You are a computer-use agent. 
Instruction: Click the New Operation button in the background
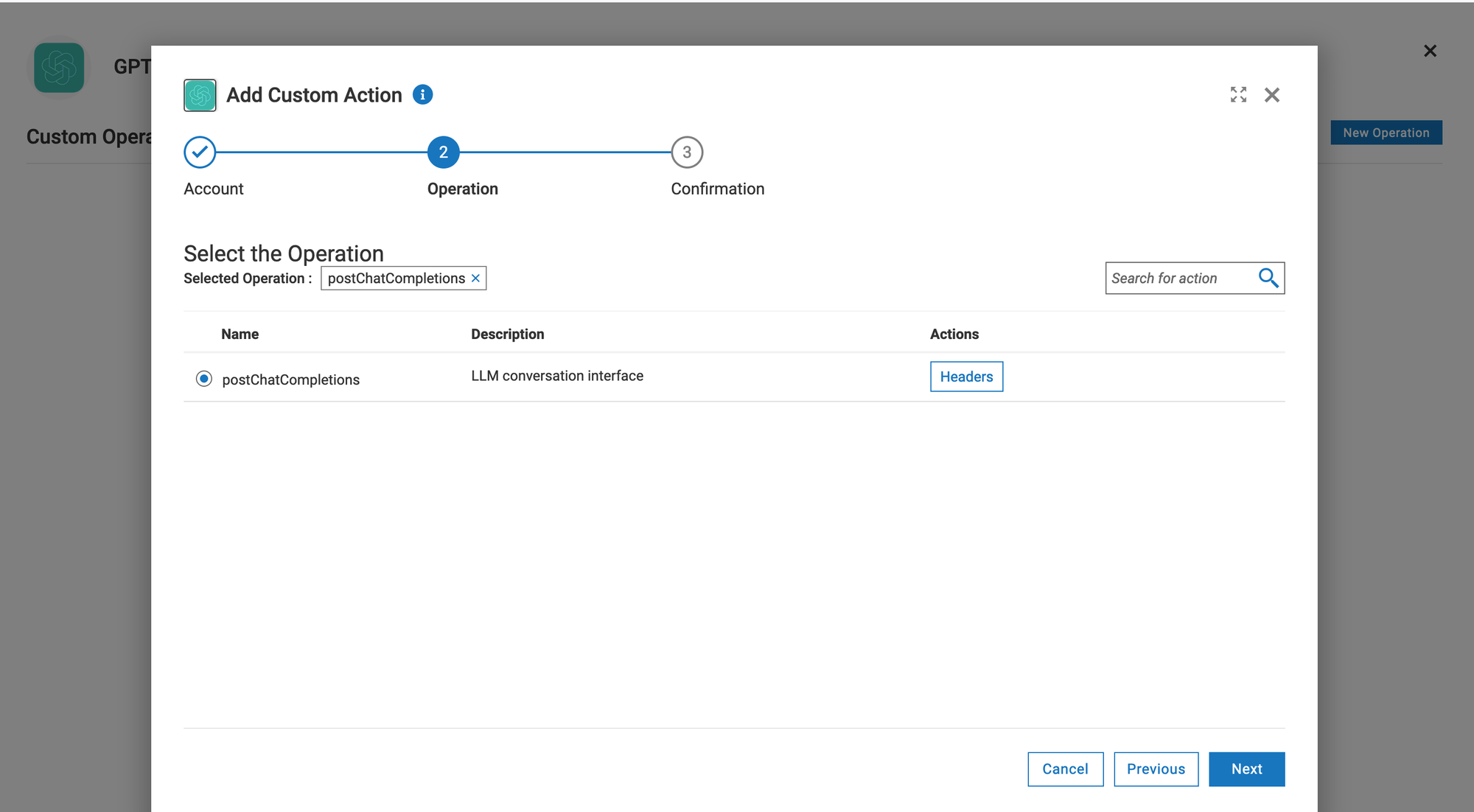pos(1386,133)
